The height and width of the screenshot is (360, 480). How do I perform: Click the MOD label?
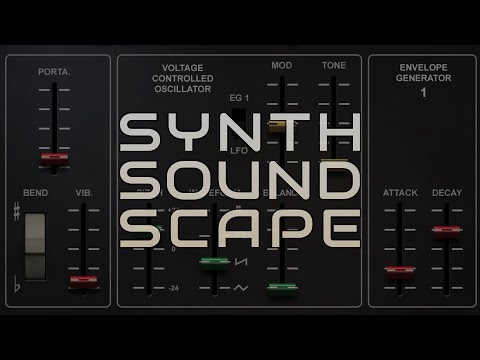coord(282,65)
